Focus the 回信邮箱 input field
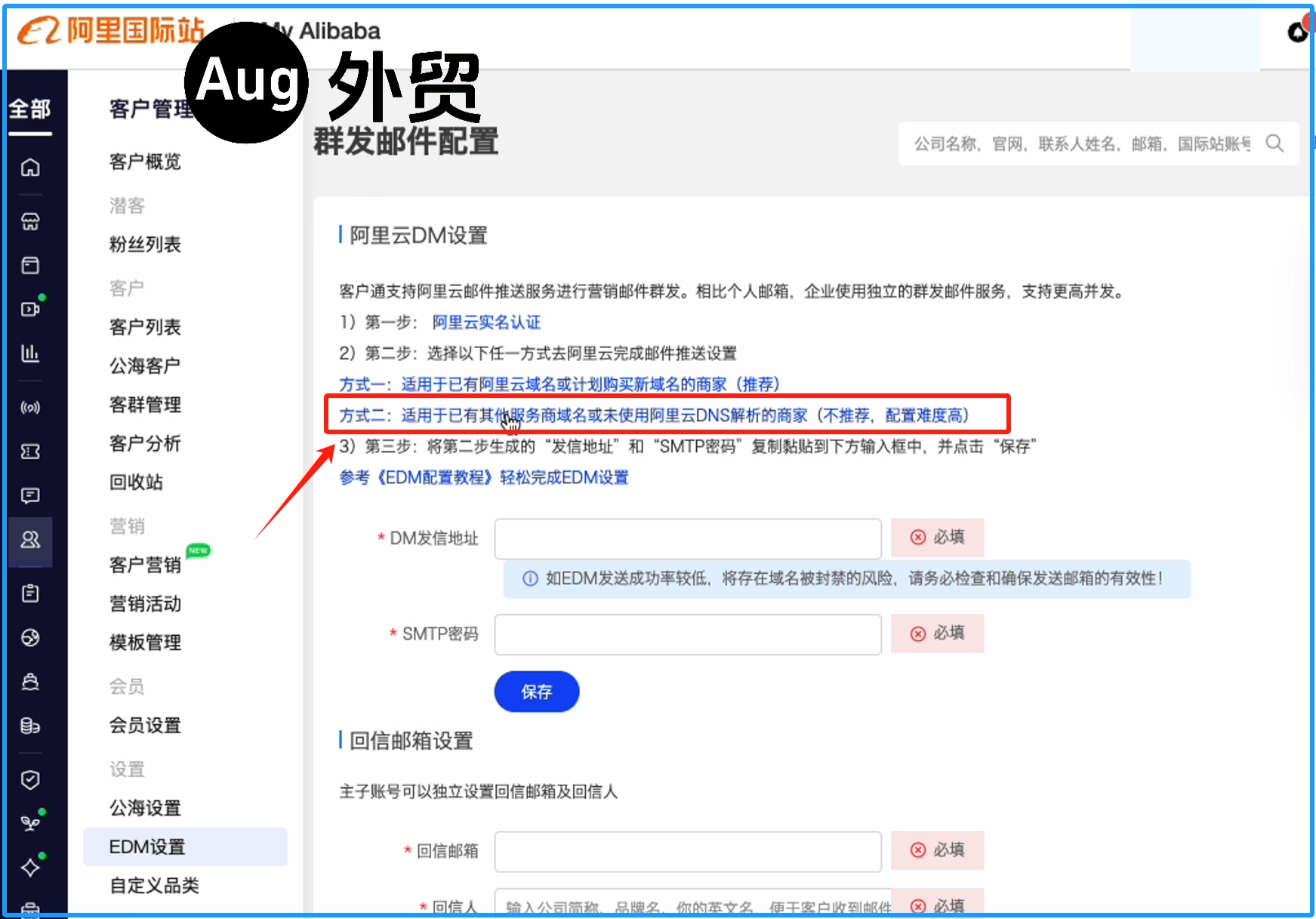This screenshot has height=919, width=1316. (688, 851)
